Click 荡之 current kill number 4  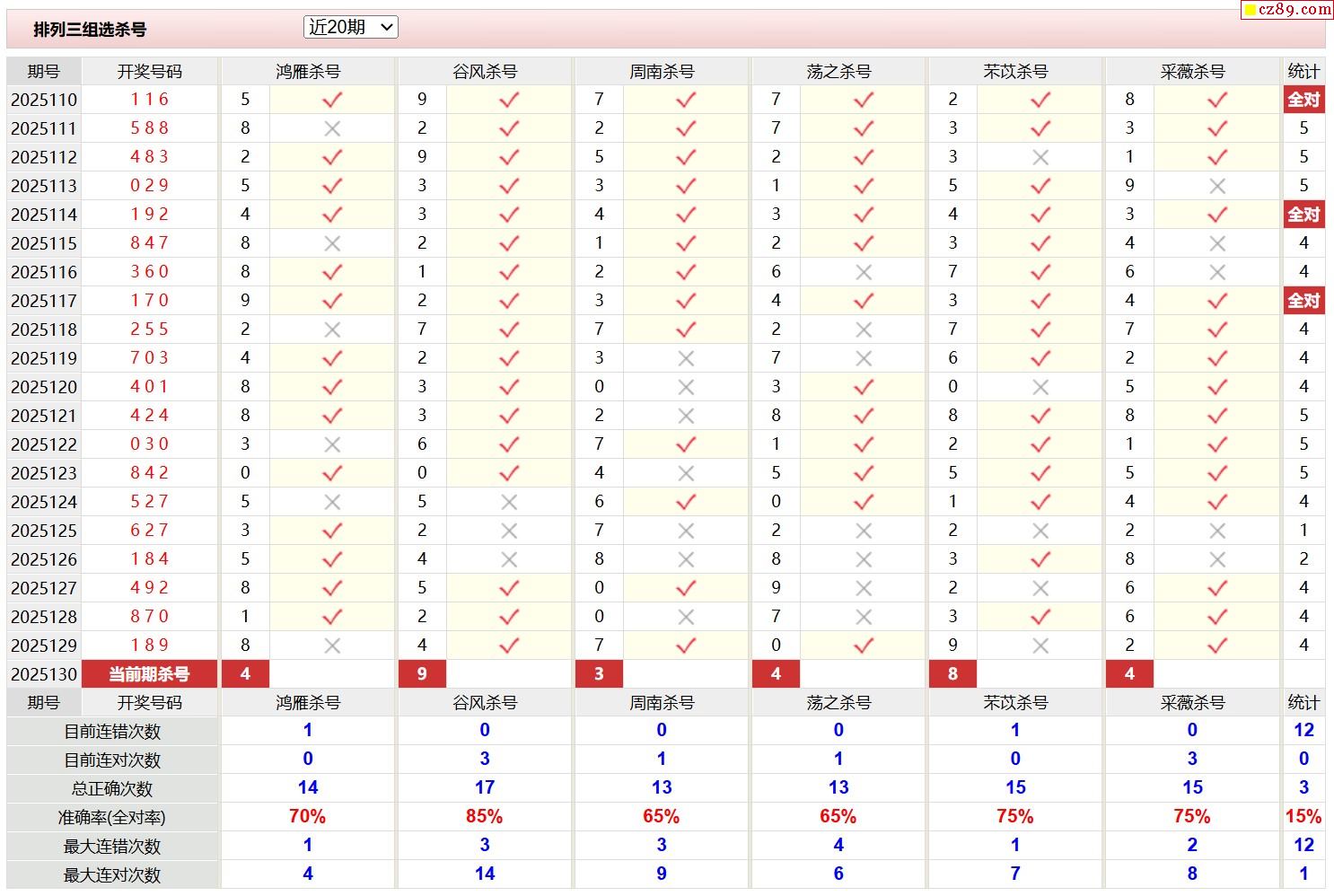pos(776,674)
